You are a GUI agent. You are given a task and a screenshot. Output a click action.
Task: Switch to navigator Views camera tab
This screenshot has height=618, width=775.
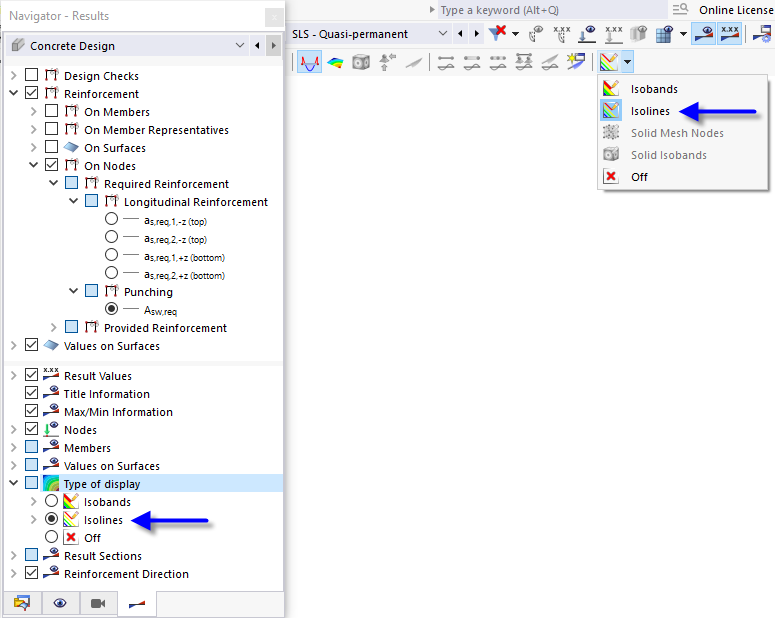pyautogui.click(x=98, y=603)
